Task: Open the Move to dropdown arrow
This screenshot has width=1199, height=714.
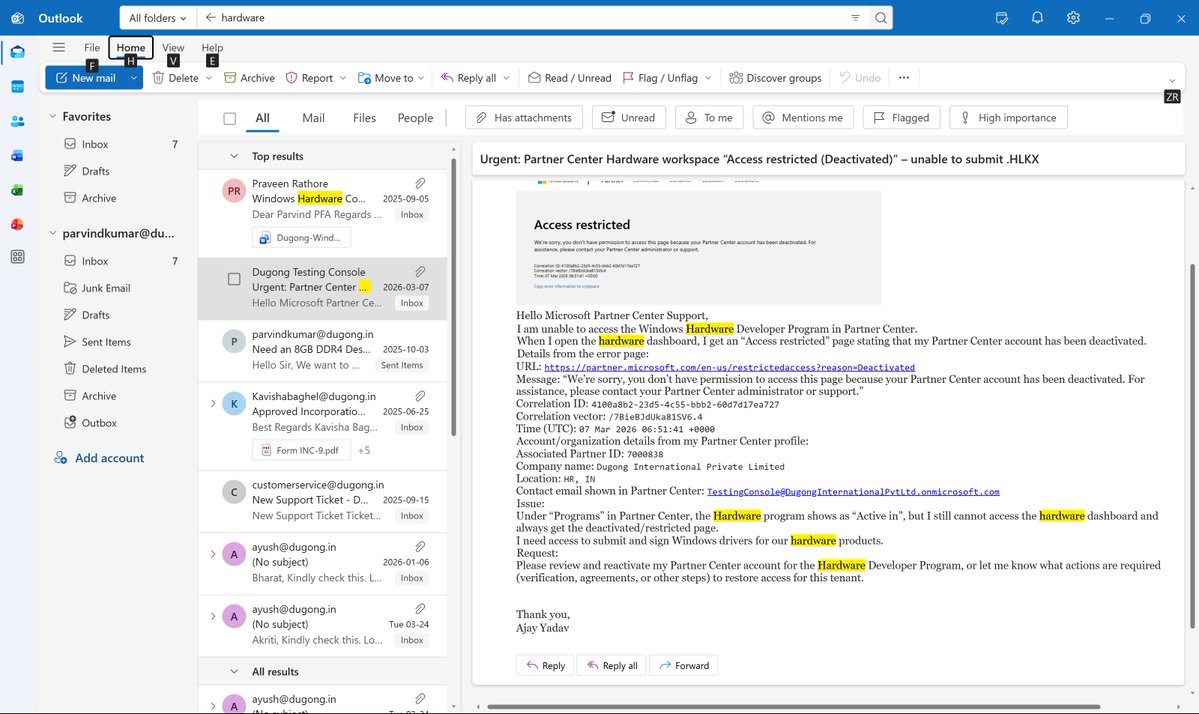Action: (421, 78)
